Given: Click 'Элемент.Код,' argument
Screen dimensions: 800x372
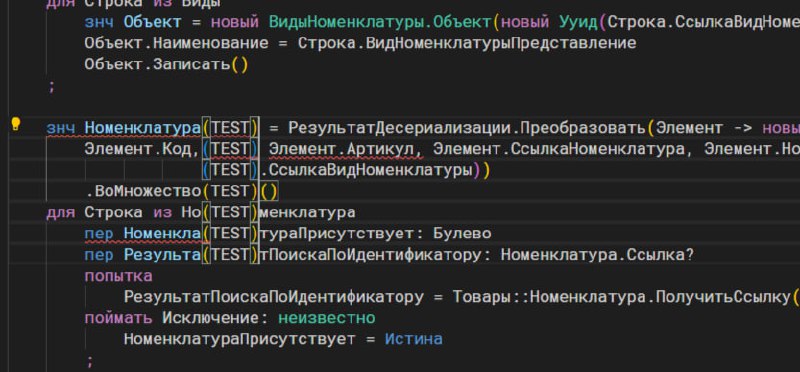Looking at the screenshot, I should 142,150.
